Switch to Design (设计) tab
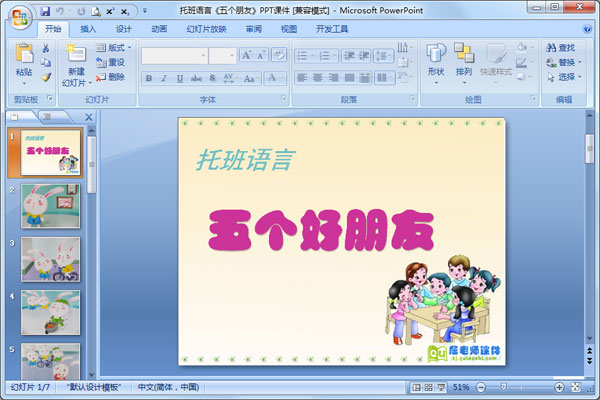 tap(124, 29)
